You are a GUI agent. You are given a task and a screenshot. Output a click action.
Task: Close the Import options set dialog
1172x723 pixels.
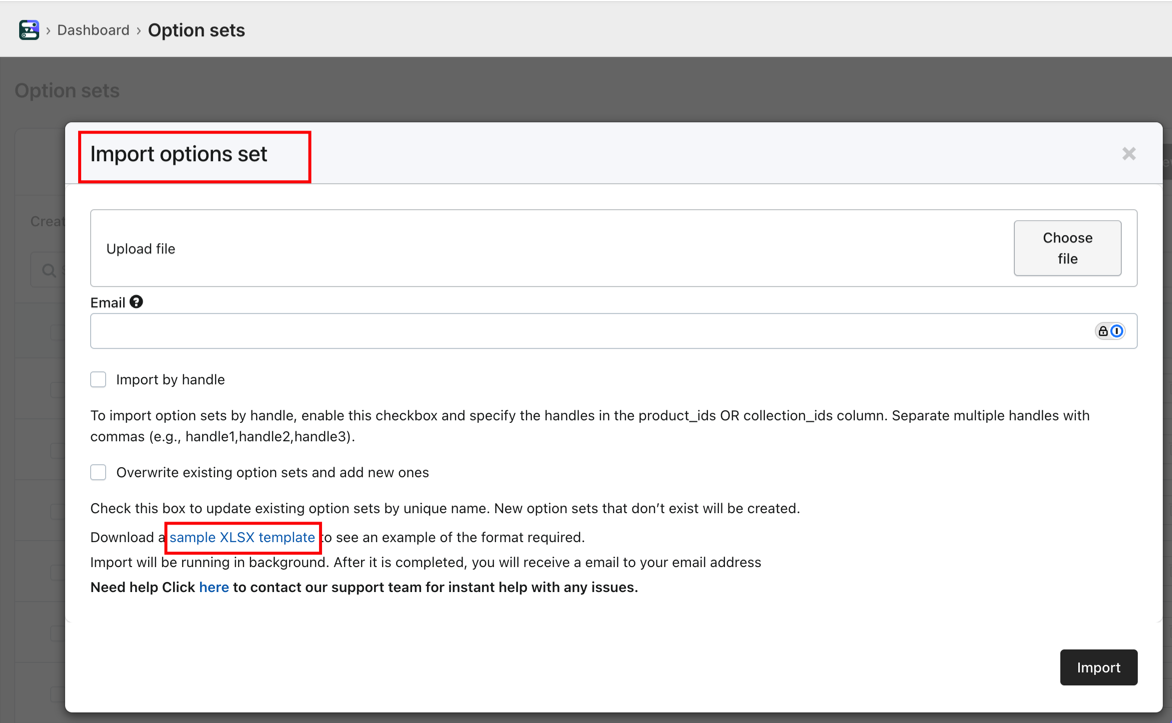[x=1129, y=154]
